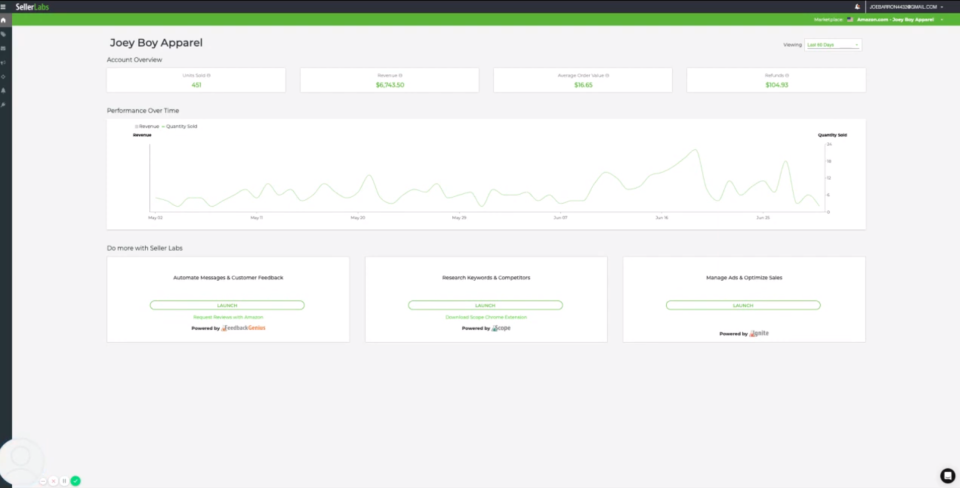Open the megaphone advertising icon in sidebar

tap(3, 62)
